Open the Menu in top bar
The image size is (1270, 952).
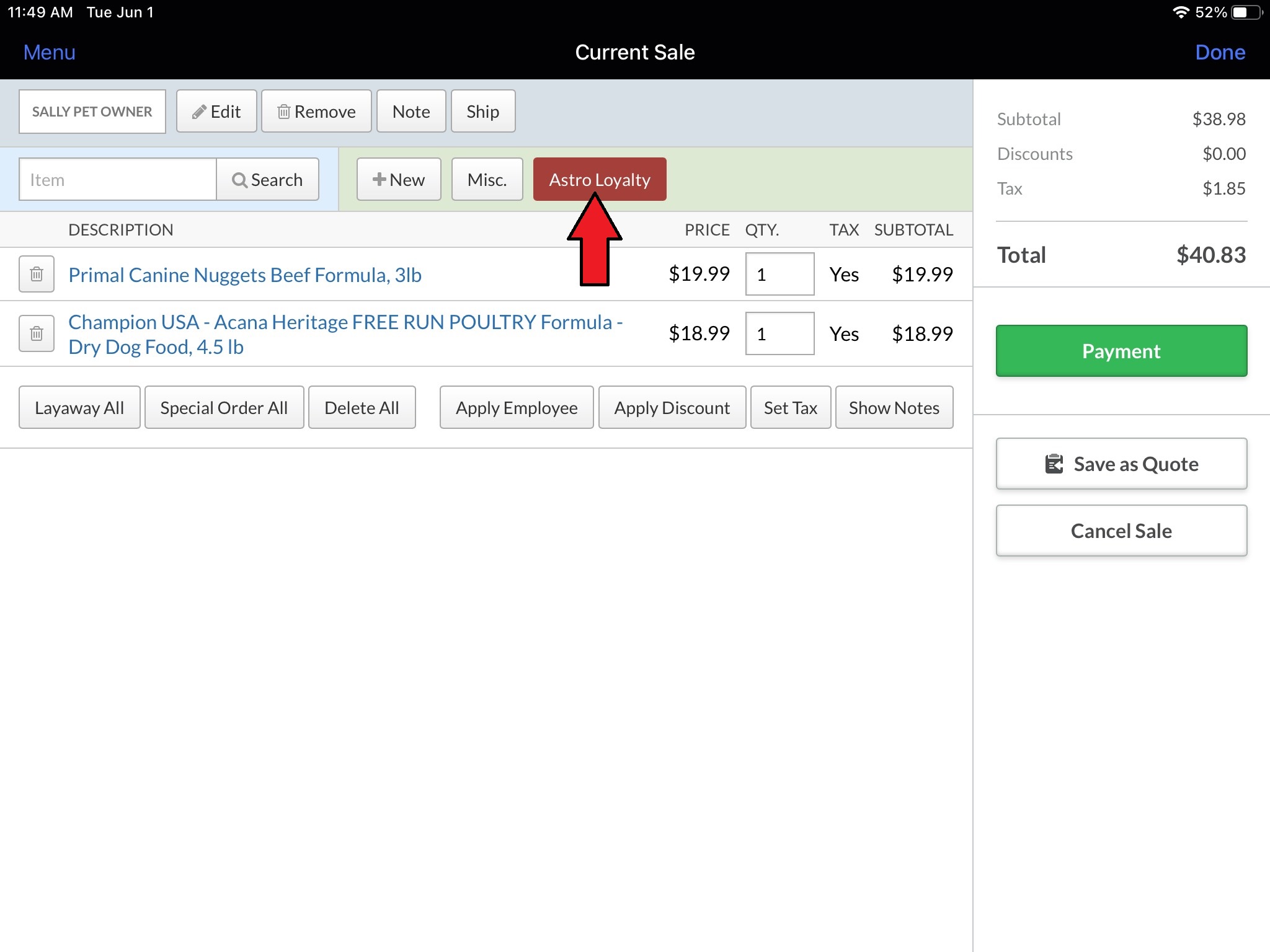(x=49, y=52)
